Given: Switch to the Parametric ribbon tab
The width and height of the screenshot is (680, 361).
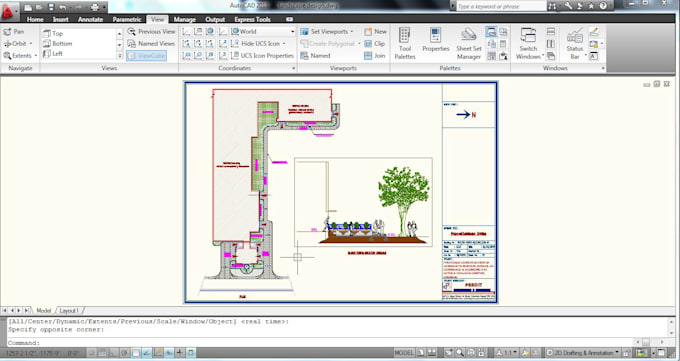Looking at the screenshot, I should coord(127,19).
